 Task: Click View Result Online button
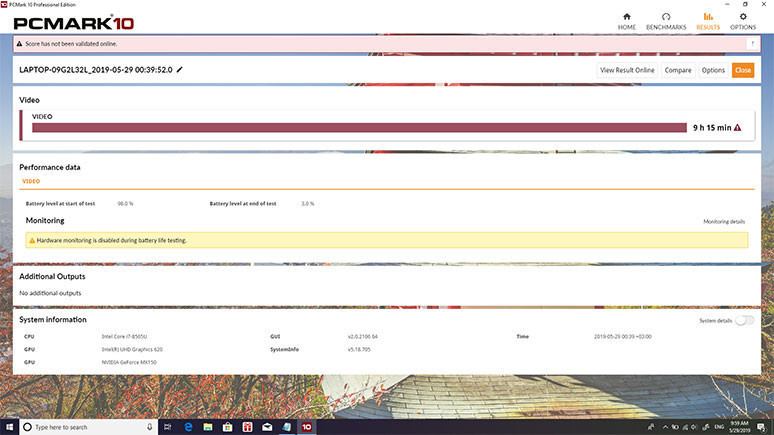[627, 70]
